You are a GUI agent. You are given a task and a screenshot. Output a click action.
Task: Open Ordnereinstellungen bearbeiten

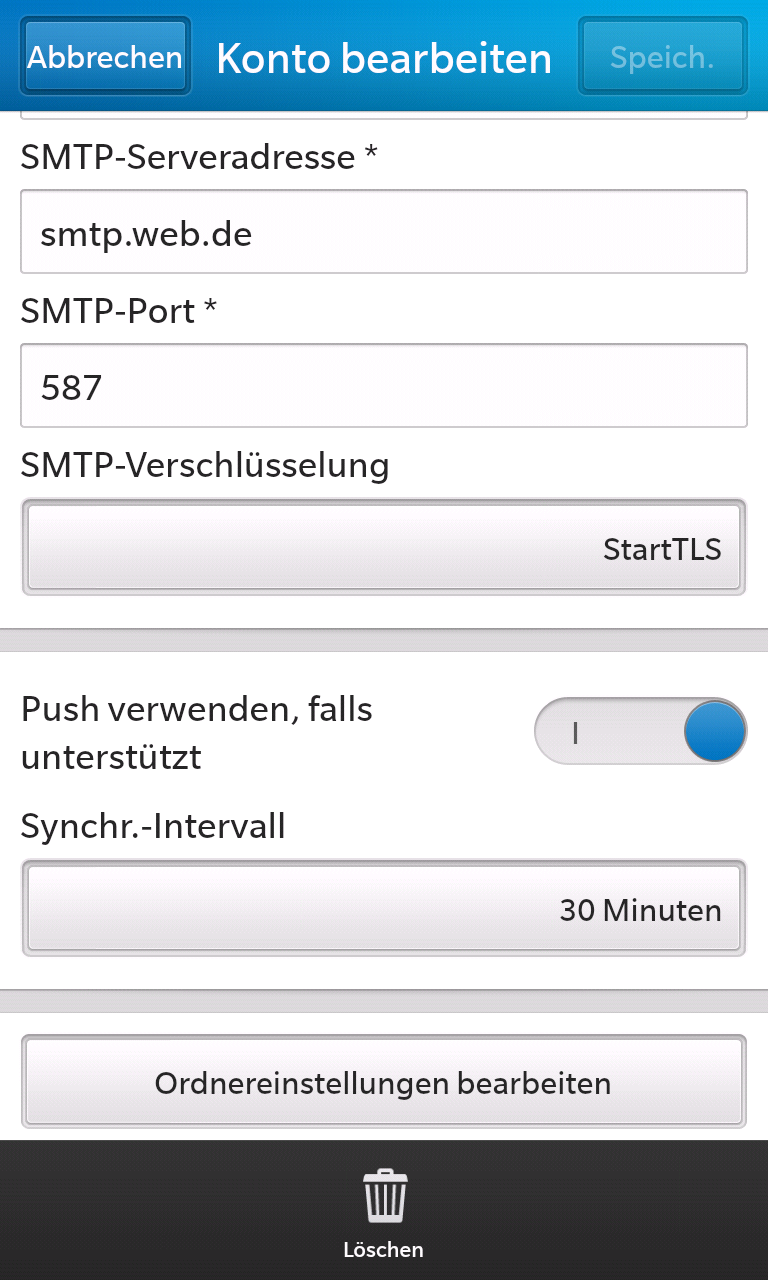(x=384, y=1082)
